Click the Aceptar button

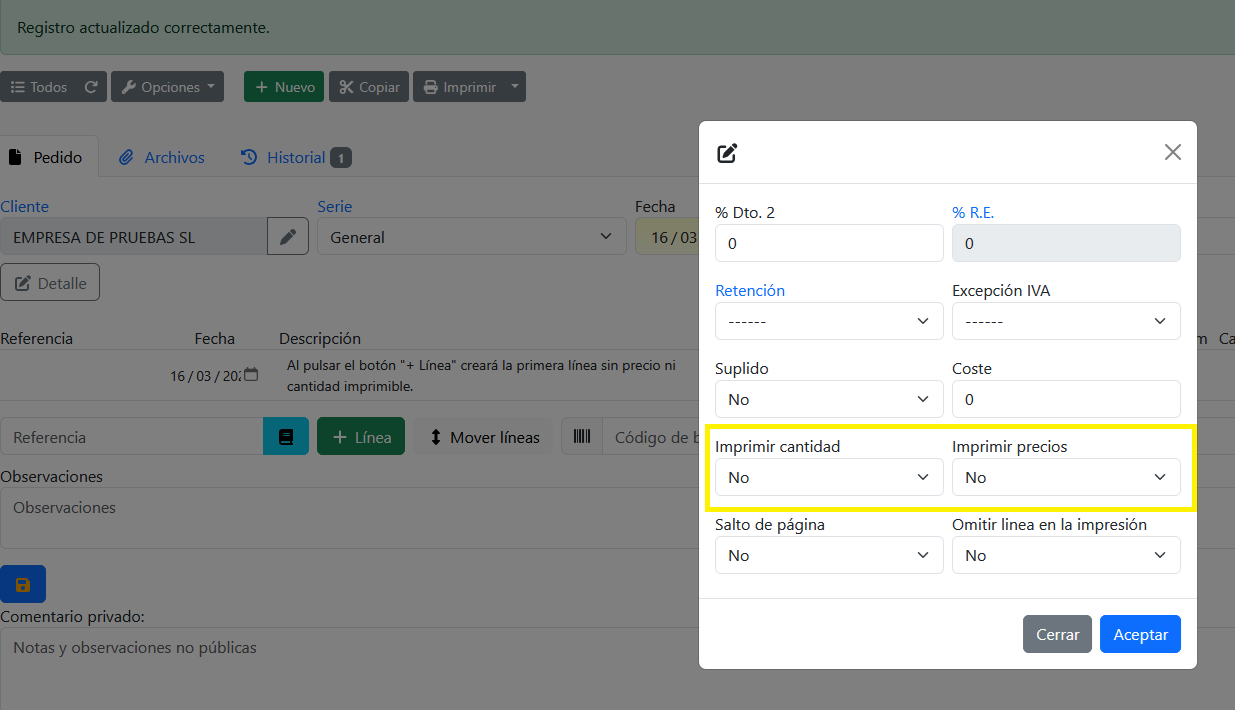coord(1140,634)
